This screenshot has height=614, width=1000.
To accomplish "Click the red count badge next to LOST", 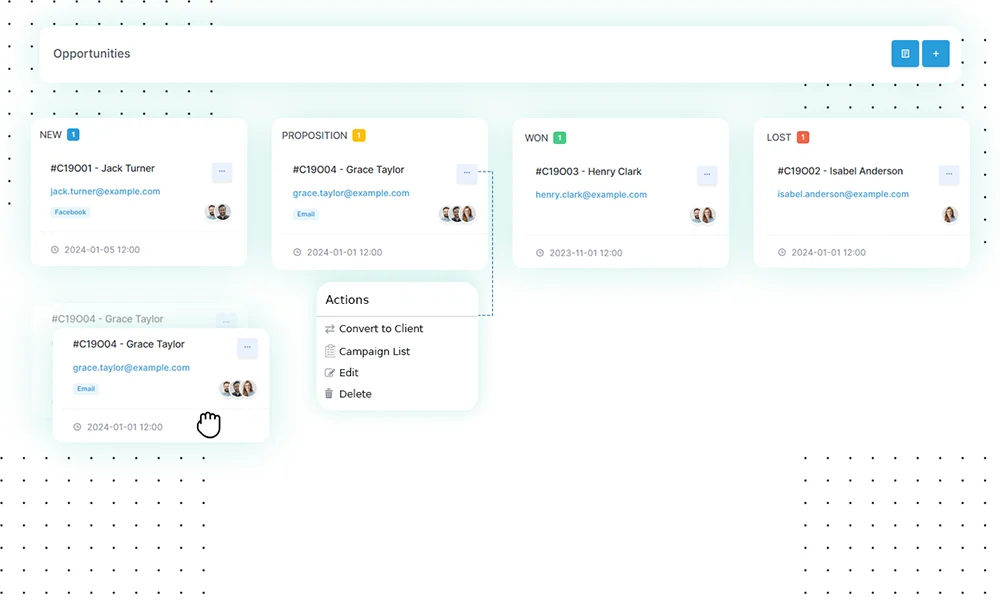I will [803, 138].
